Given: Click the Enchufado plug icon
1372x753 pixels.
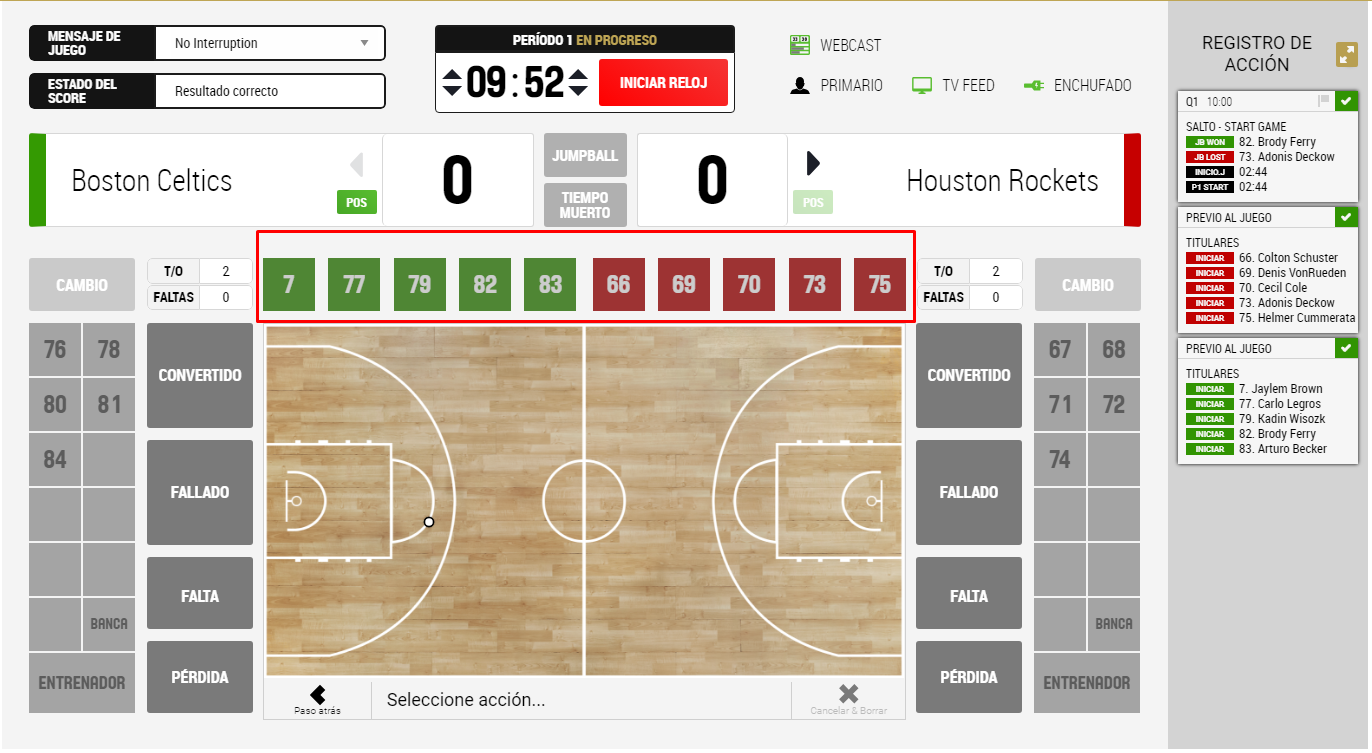Looking at the screenshot, I should [x=1034, y=86].
